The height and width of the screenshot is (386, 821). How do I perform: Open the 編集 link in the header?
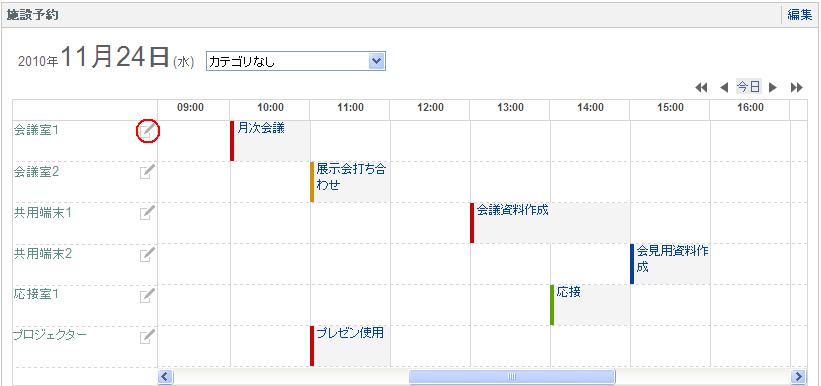pos(800,15)
